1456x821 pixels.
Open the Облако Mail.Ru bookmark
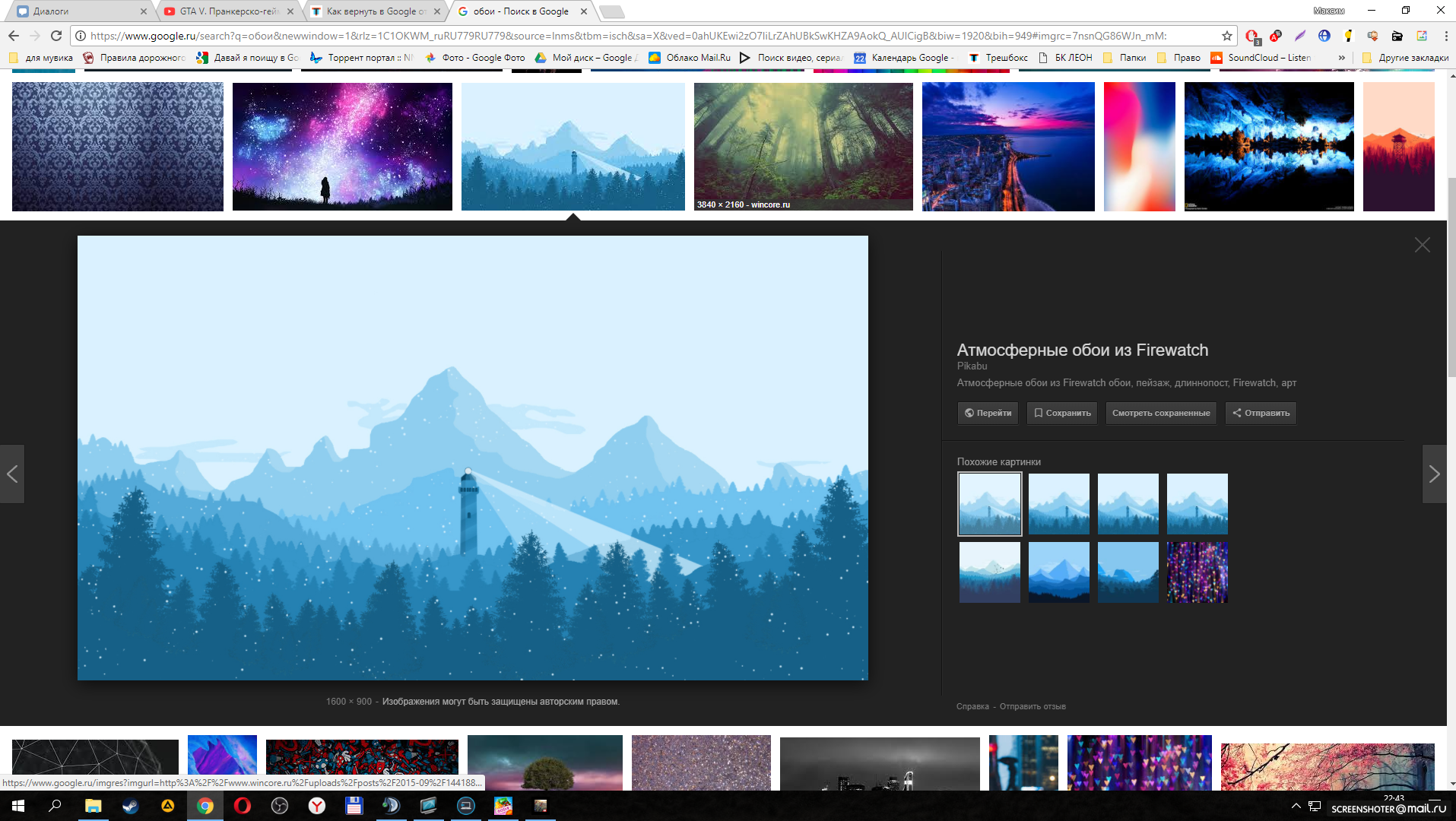click(x=689, y=58)
